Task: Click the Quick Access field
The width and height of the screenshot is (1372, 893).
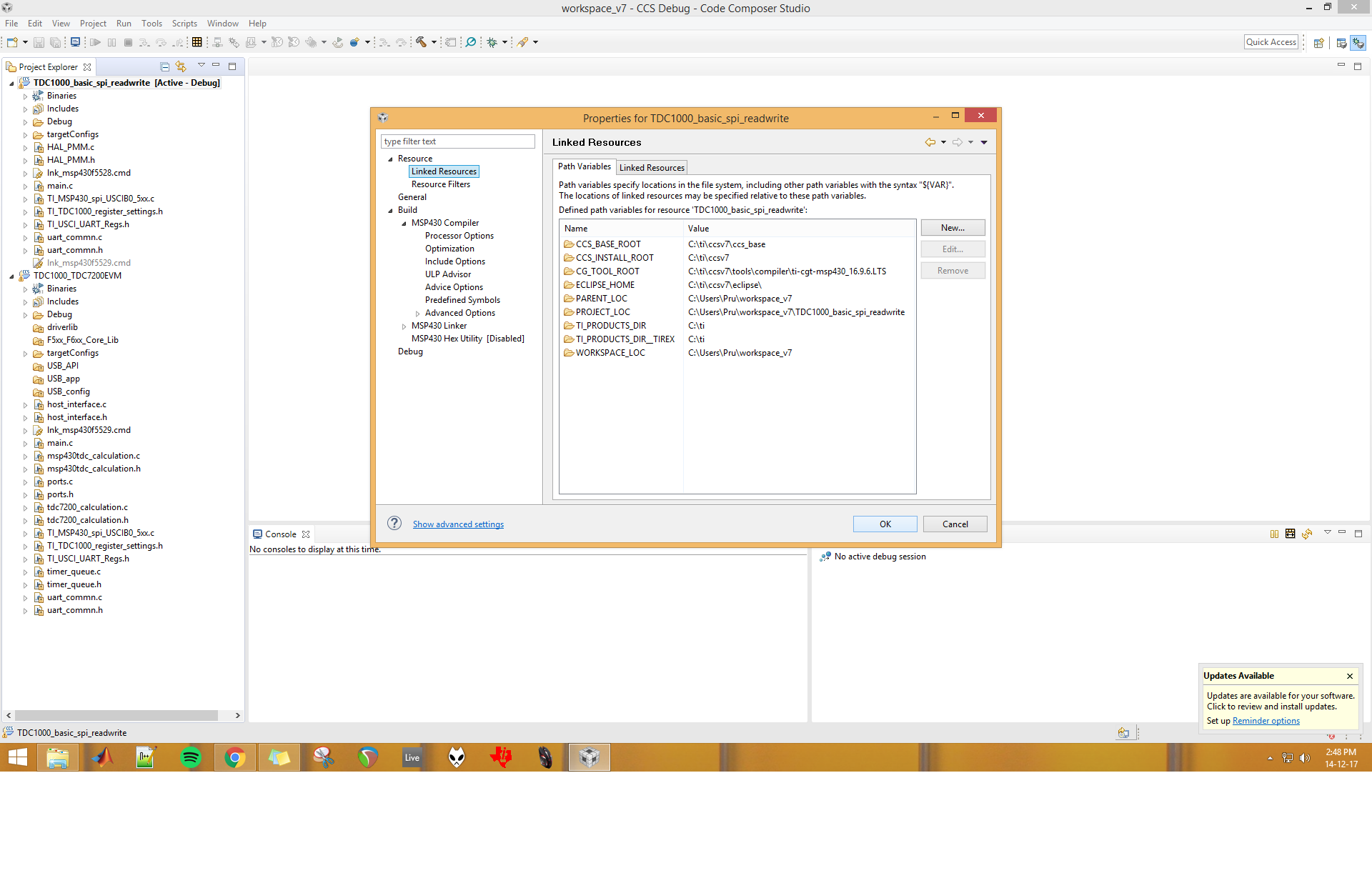Action: click(1271, 42)
